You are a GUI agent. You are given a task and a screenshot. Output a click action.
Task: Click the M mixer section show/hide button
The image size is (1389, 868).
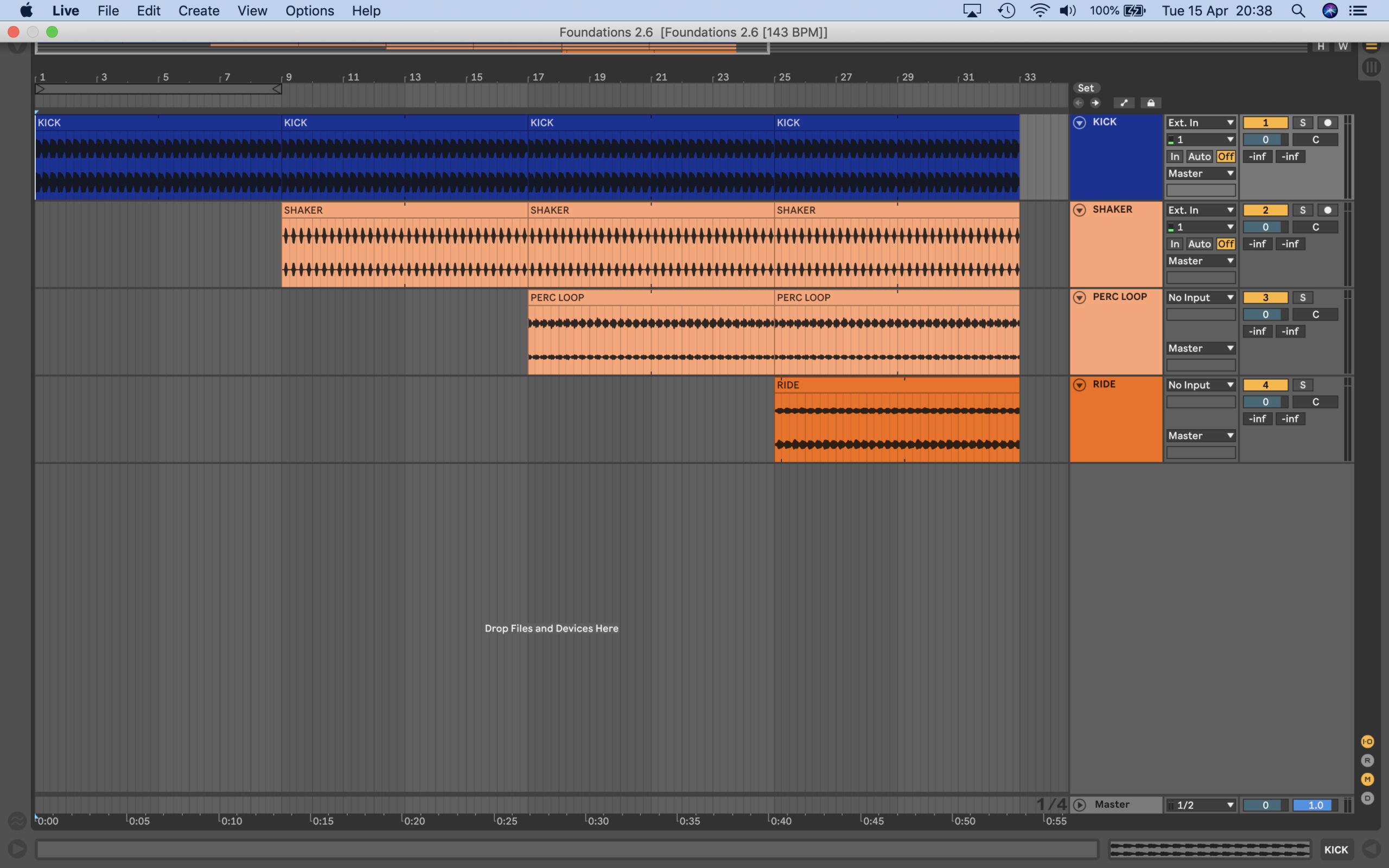pyautogui.click(x=1367, y=780)
